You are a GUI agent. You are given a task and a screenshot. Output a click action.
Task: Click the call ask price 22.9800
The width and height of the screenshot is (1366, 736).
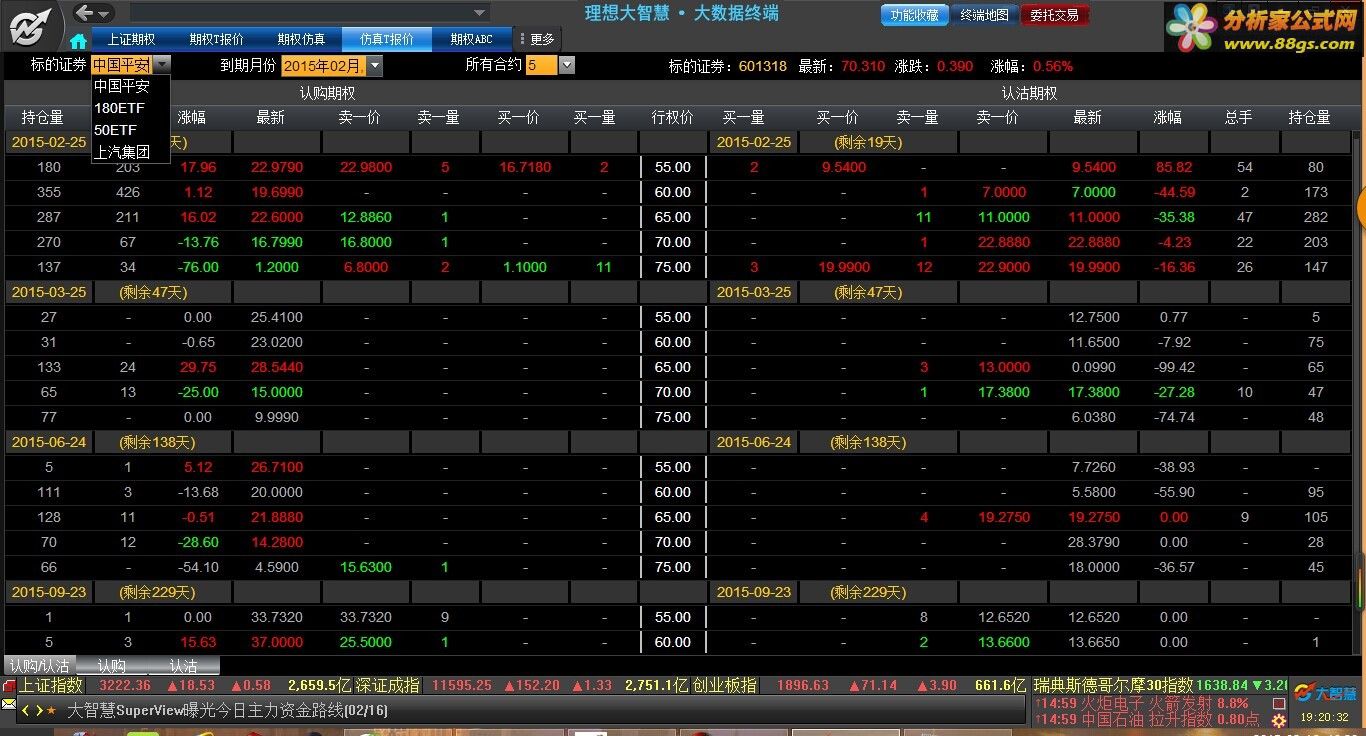(365, 167)
